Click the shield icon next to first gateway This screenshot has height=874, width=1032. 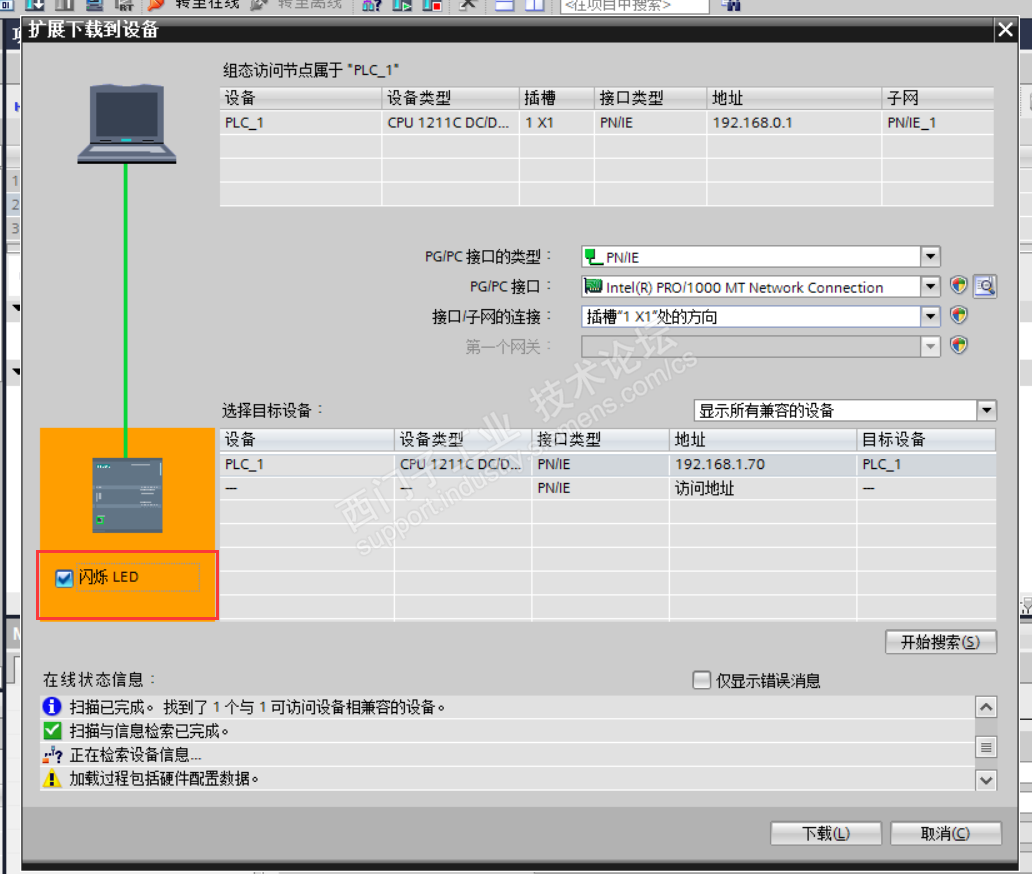pos(959,346)
